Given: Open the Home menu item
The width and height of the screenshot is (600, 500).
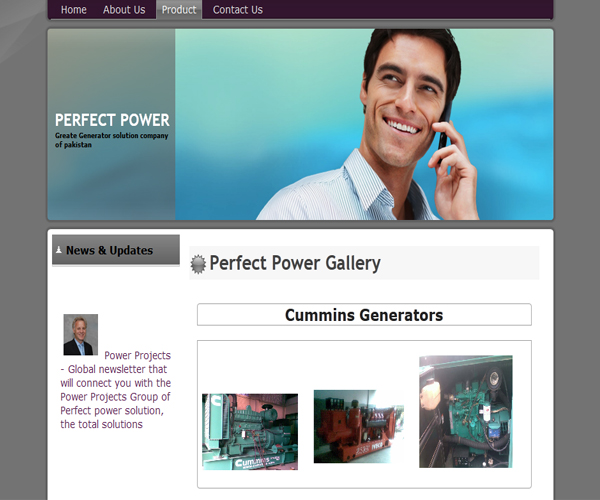Looking at the screenshot, I should 73,10.
